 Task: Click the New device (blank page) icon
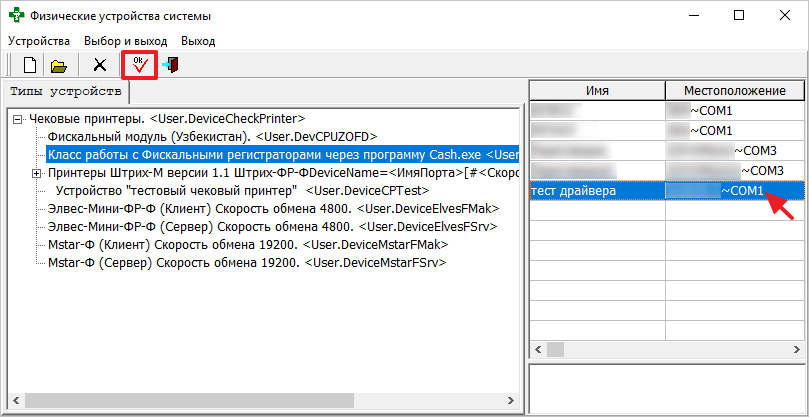[30, 66]
